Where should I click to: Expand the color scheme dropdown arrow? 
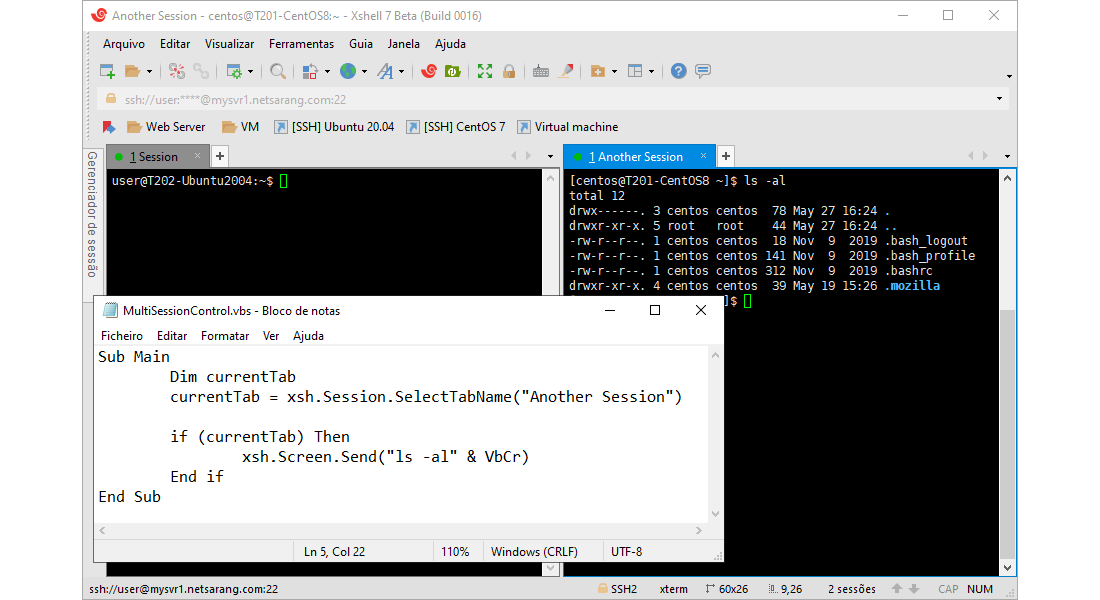(327, 72)
